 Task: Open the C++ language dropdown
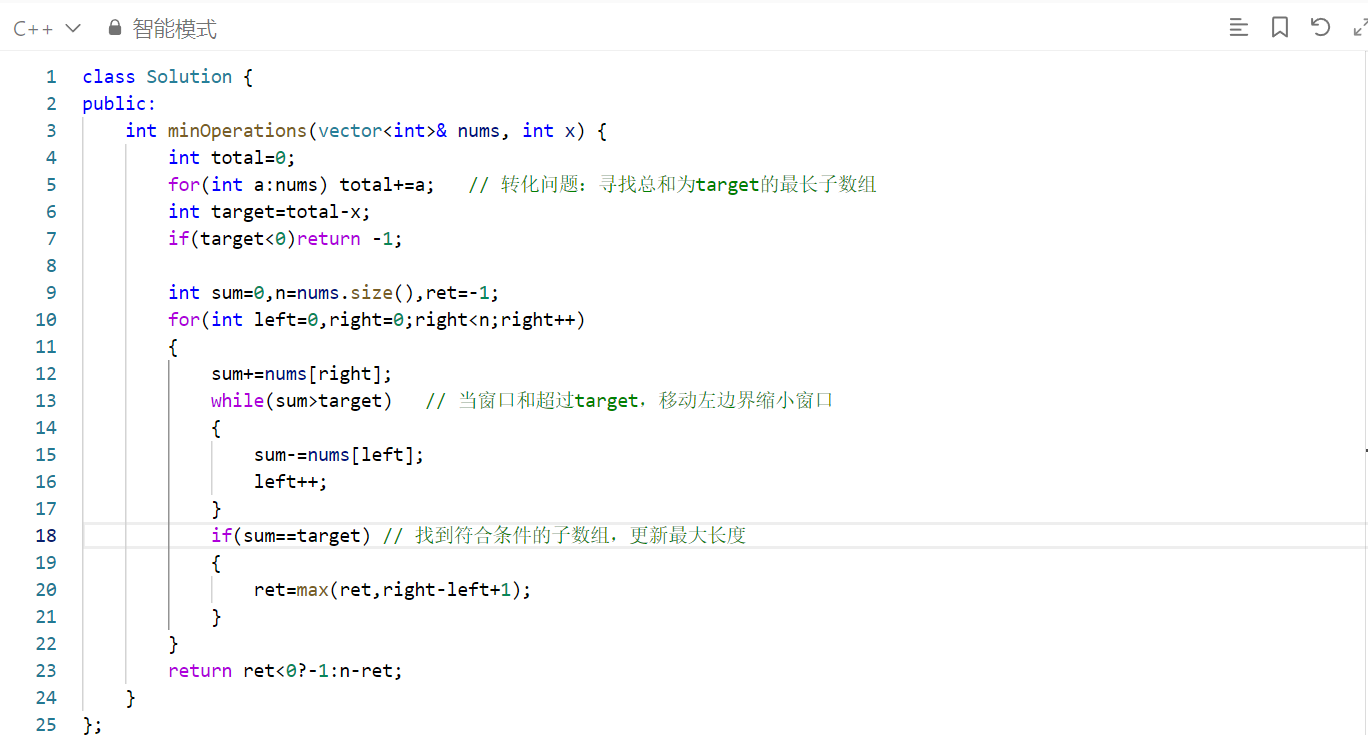46,28
